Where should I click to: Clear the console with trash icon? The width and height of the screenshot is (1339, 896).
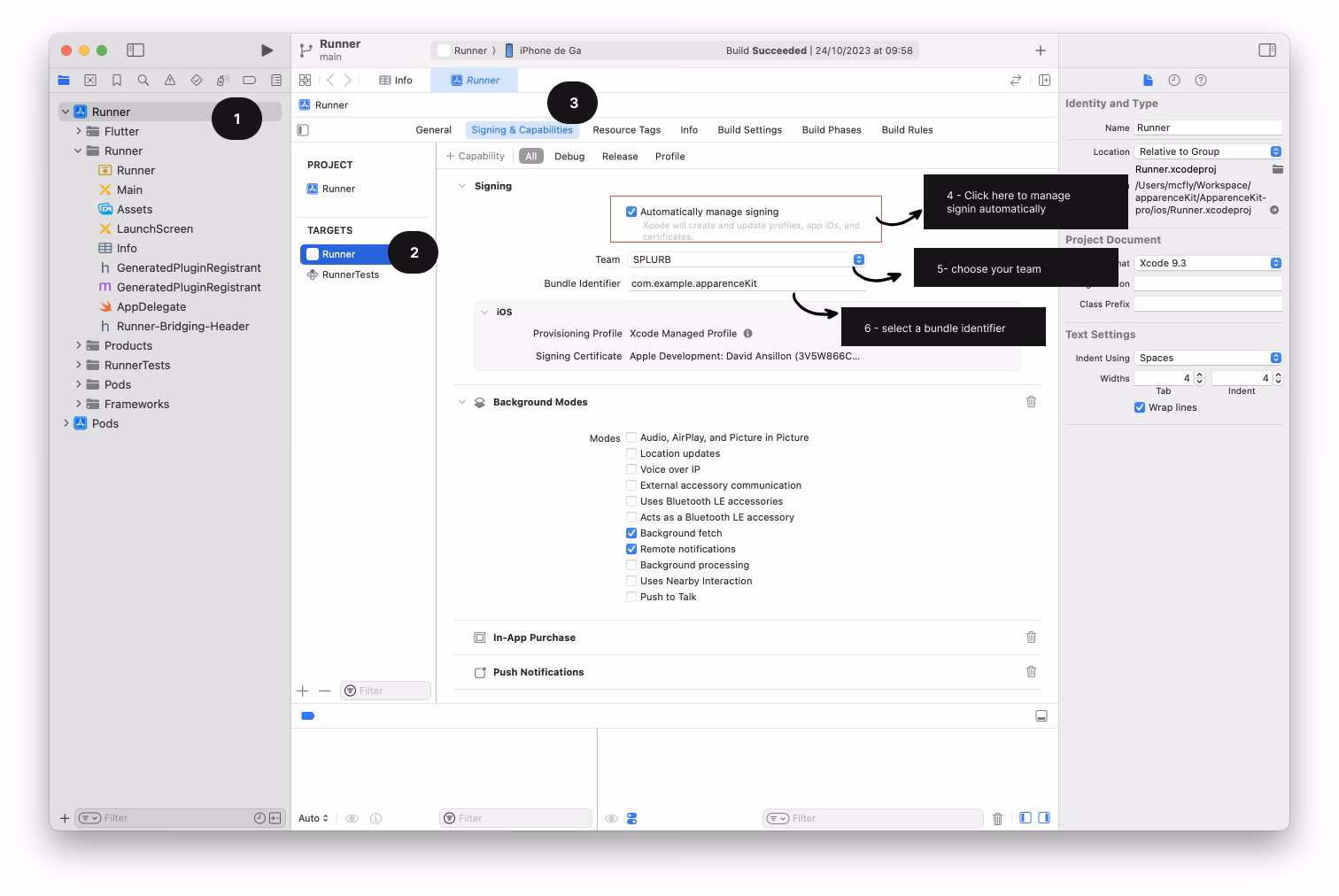997,819
